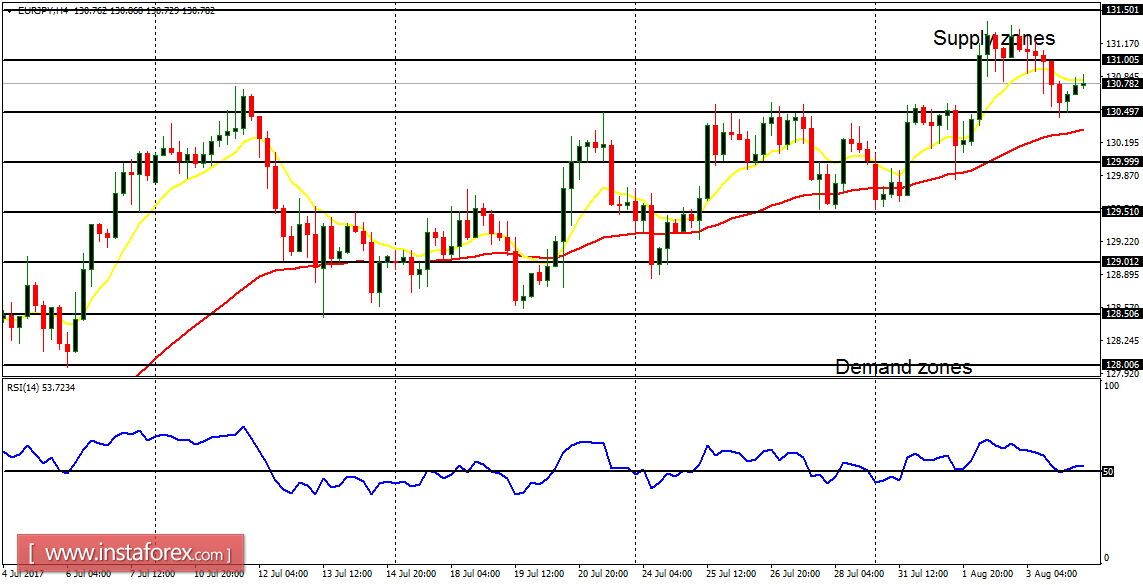
Task: Click the 129.510 price level label
Action: point(1123,211)
